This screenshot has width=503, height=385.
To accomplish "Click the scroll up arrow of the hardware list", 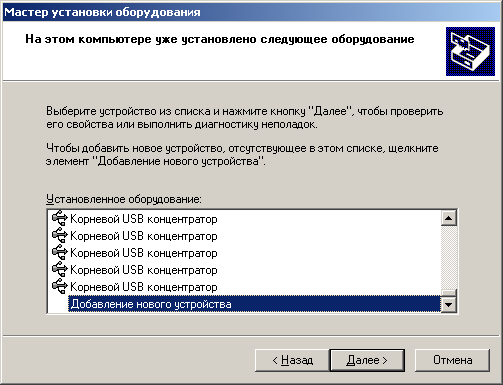I will [448, 218].
